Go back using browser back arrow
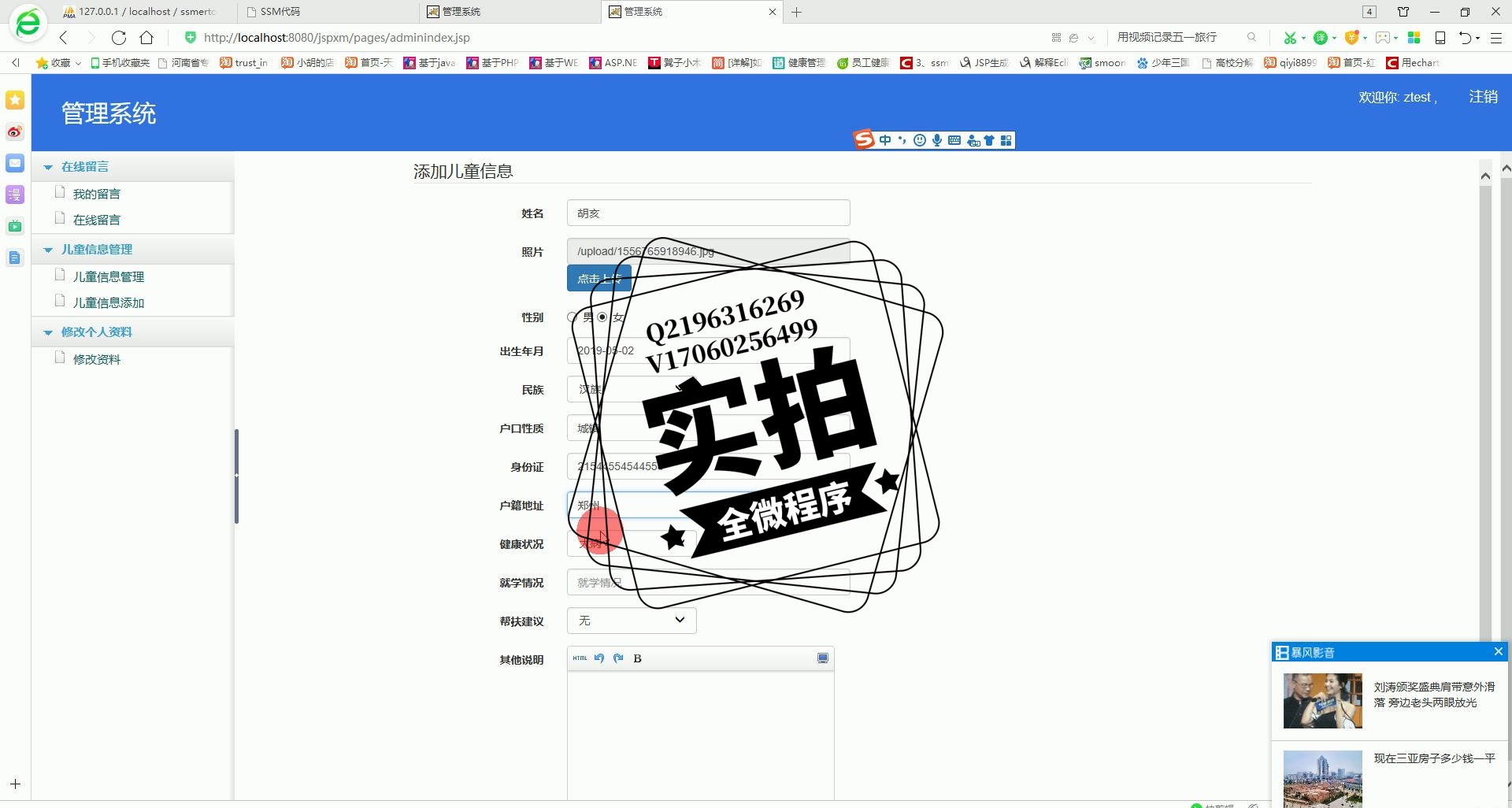1512x808 pixels. pyautogui.click(x=64, y=37)
